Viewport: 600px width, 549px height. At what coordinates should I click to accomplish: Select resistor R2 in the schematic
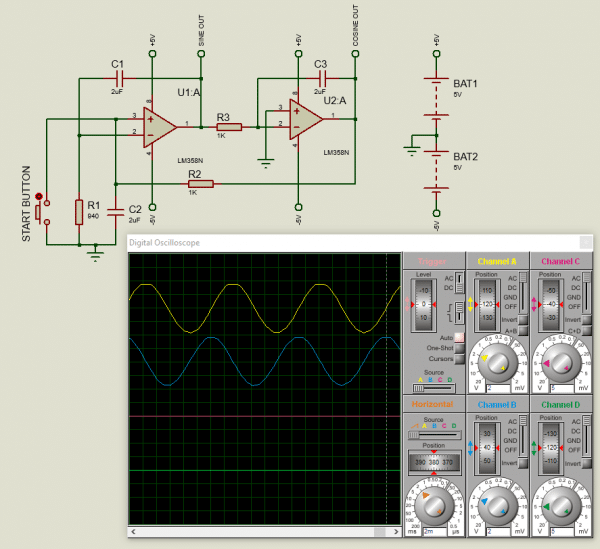pos(201,184)
